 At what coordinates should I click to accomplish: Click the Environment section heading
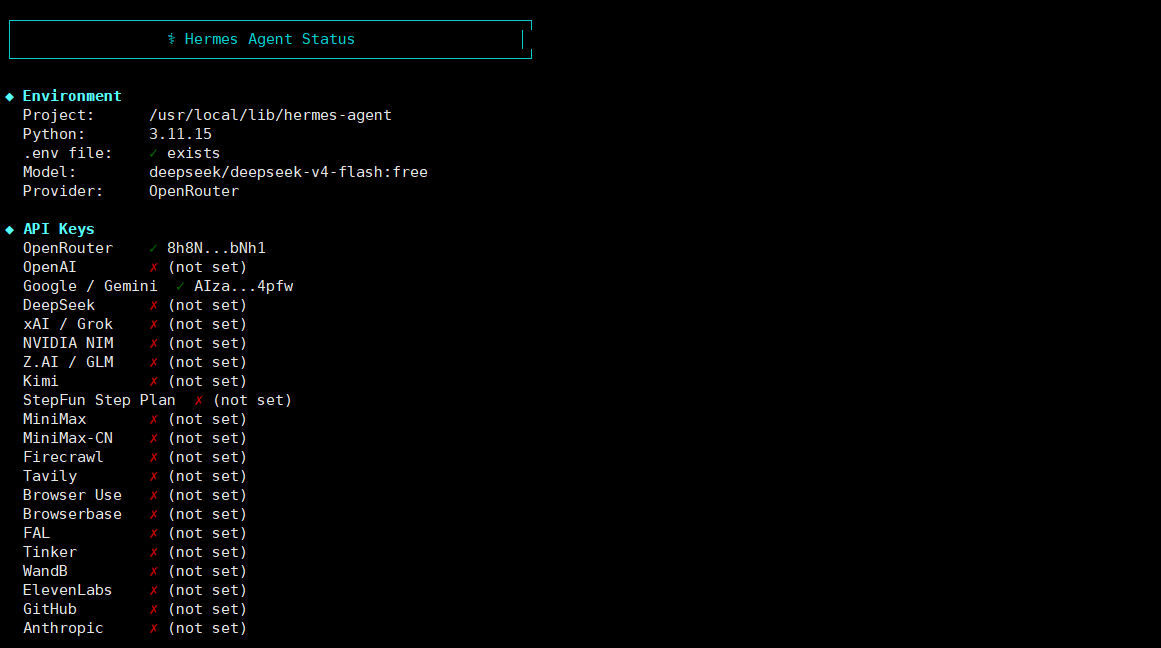72,96
